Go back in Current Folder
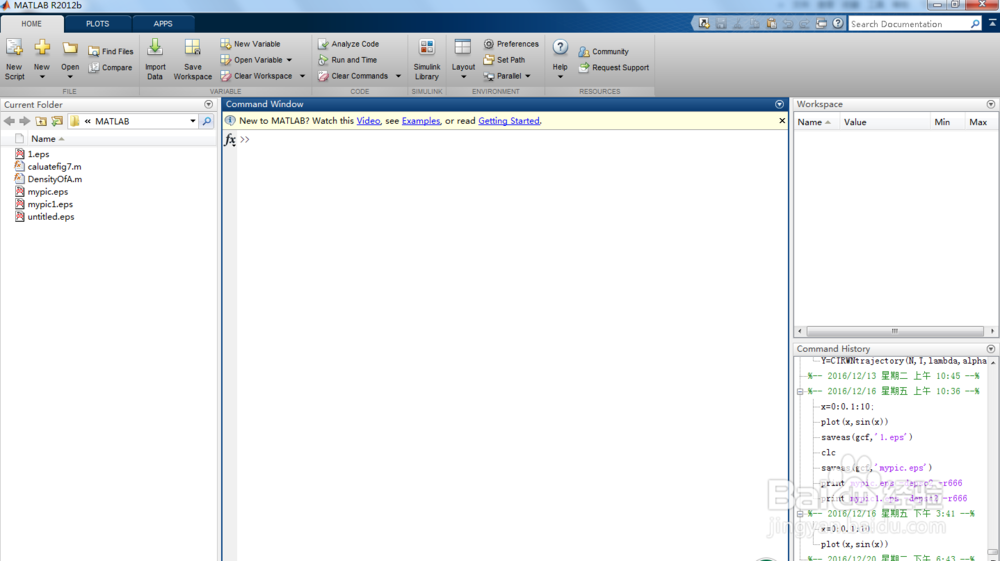Image resolution: width=1000 pixels, height=561 pixels. tap(9, 121)
